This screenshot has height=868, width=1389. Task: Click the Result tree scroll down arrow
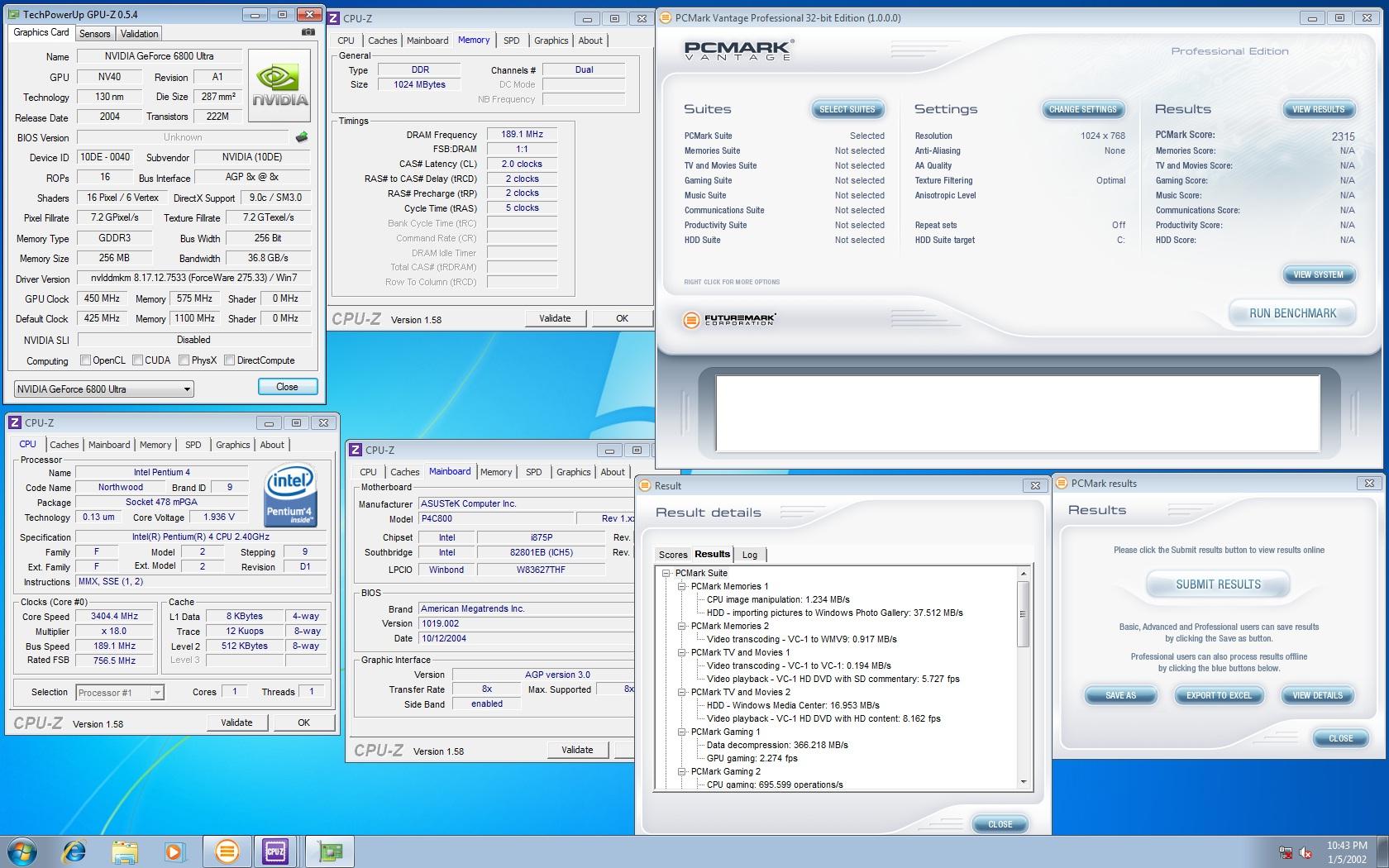point(1023,781)
